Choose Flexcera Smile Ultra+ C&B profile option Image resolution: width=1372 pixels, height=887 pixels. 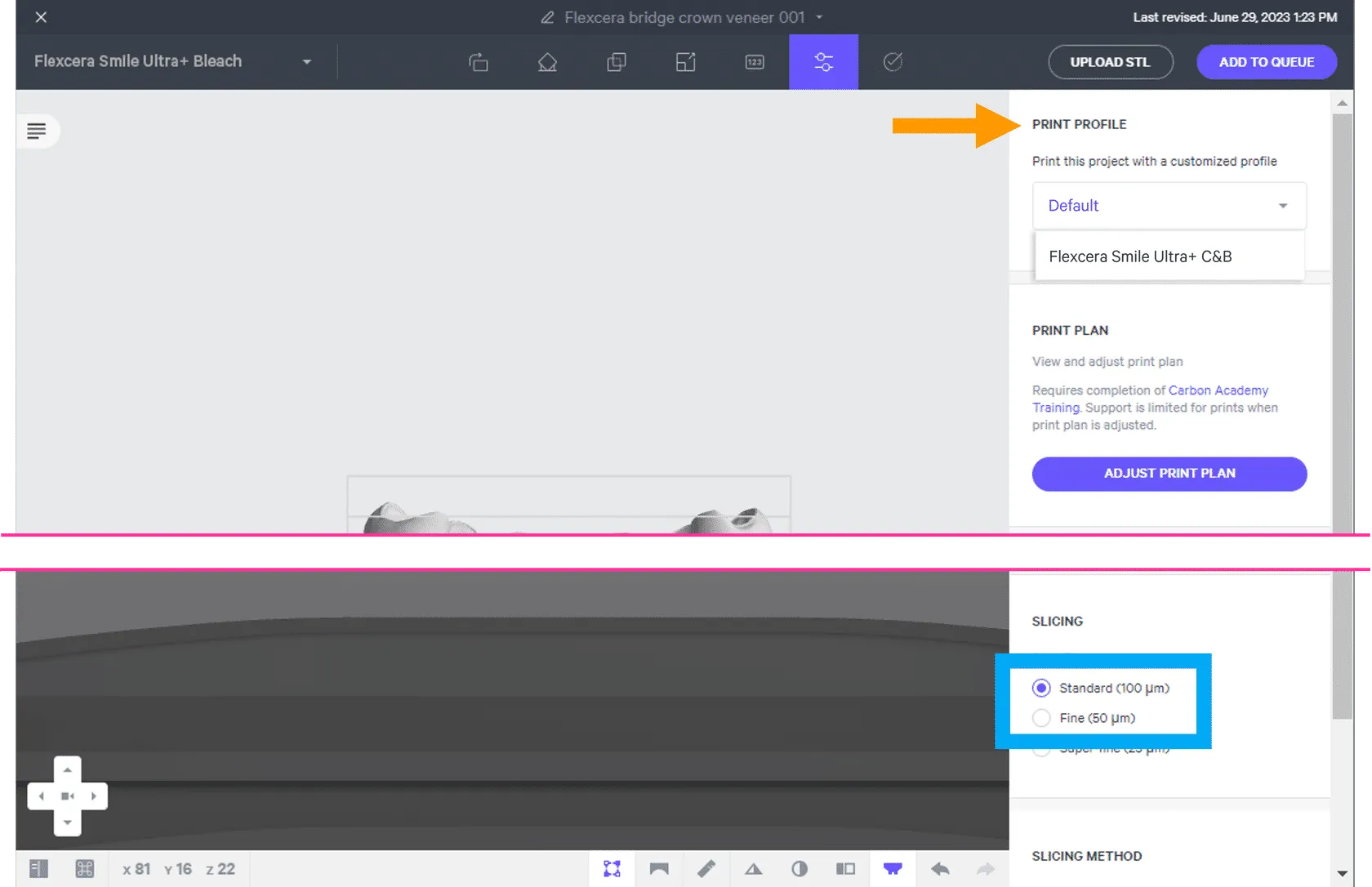pos(1169,256)
